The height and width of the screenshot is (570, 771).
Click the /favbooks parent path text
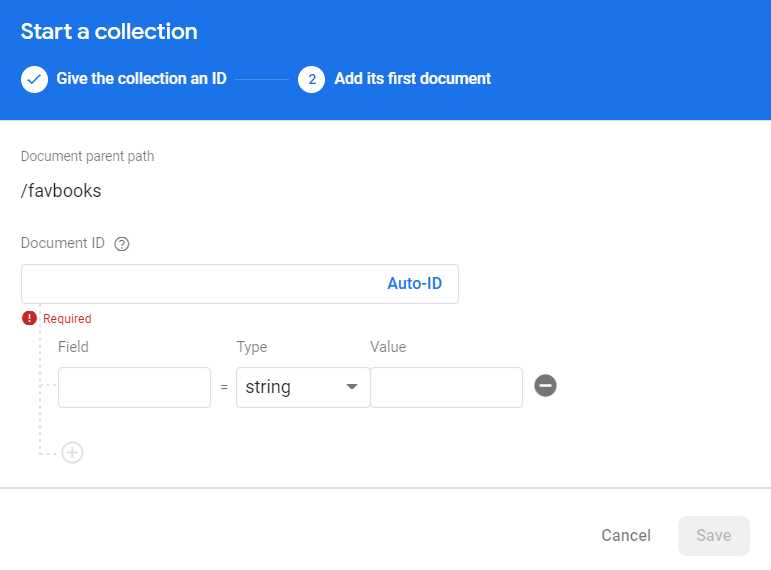click(61, 191)
